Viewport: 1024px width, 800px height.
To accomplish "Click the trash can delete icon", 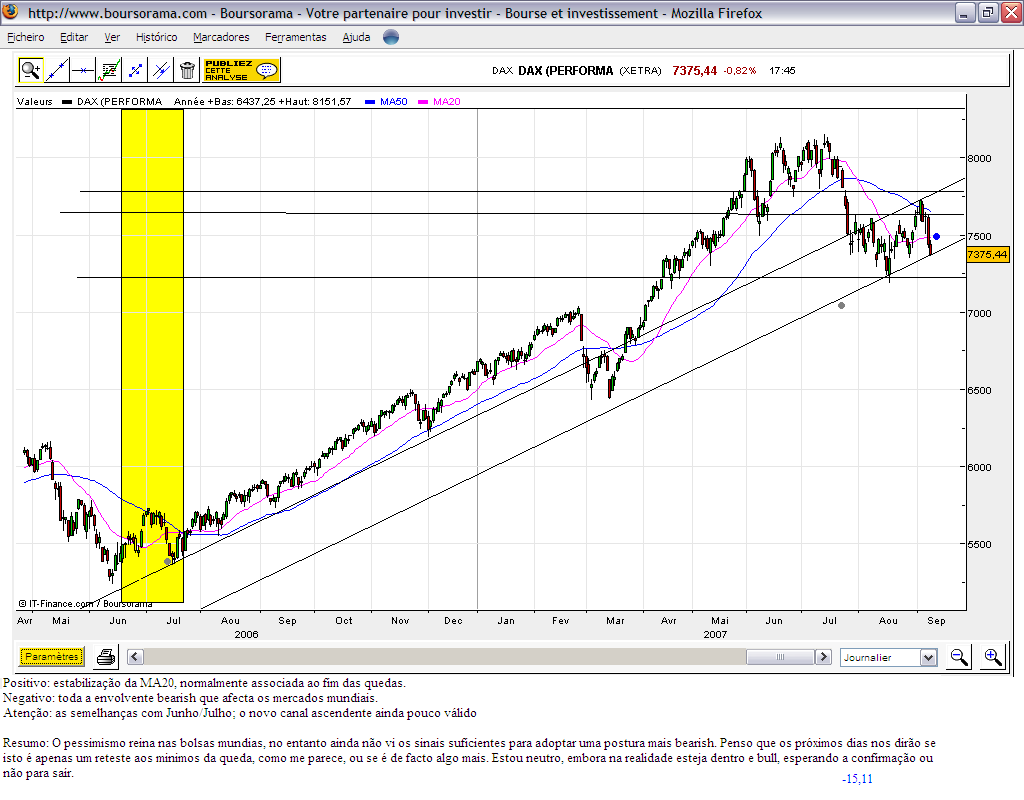I will (x=187, y=70).
